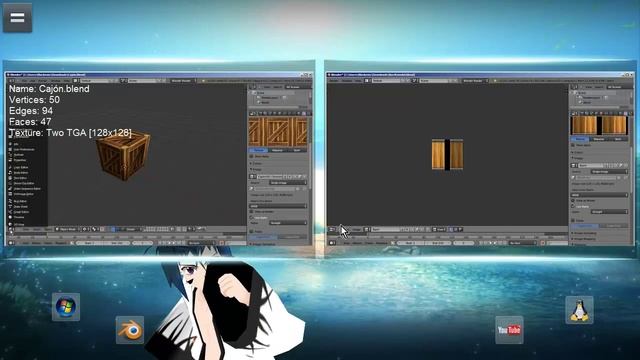Select User Preferences in editor type list
The width and height of the screenshot is (640, 360).
(21, 149)
